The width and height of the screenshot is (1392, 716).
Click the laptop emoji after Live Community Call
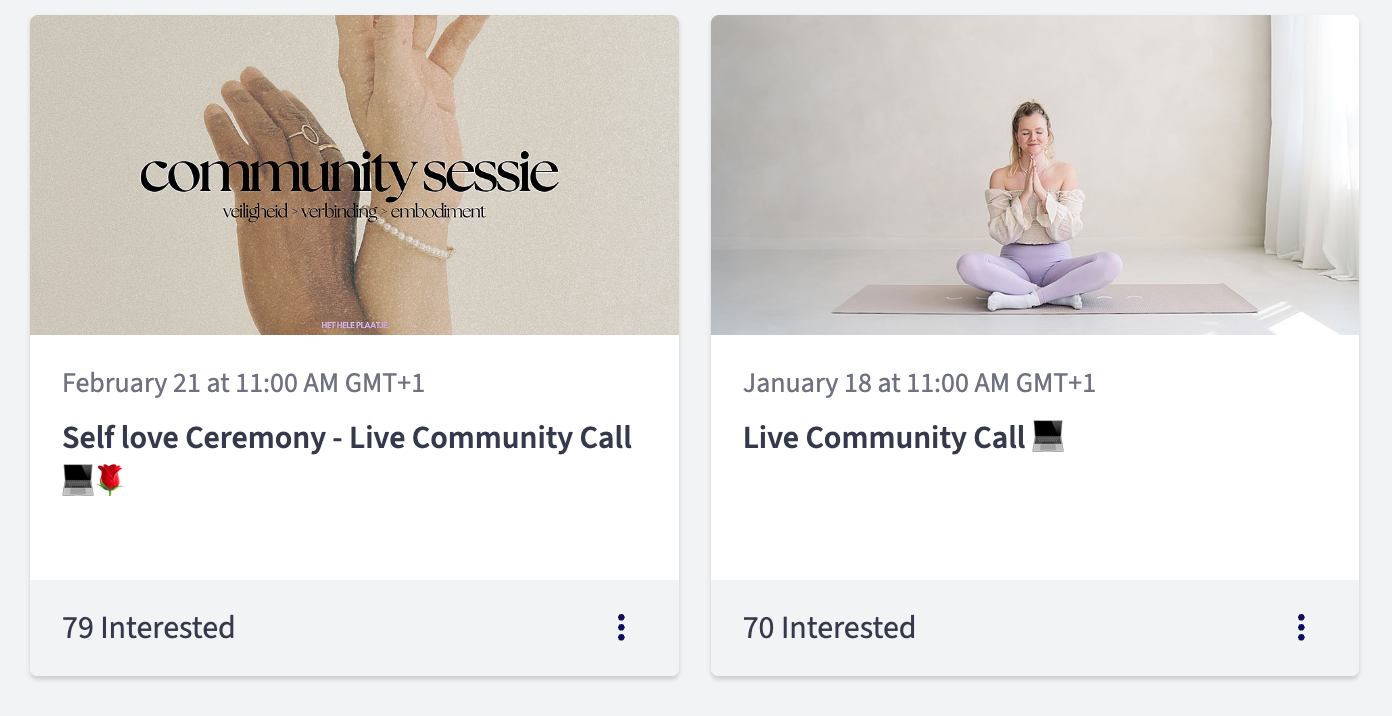(x=1048, y=437)
